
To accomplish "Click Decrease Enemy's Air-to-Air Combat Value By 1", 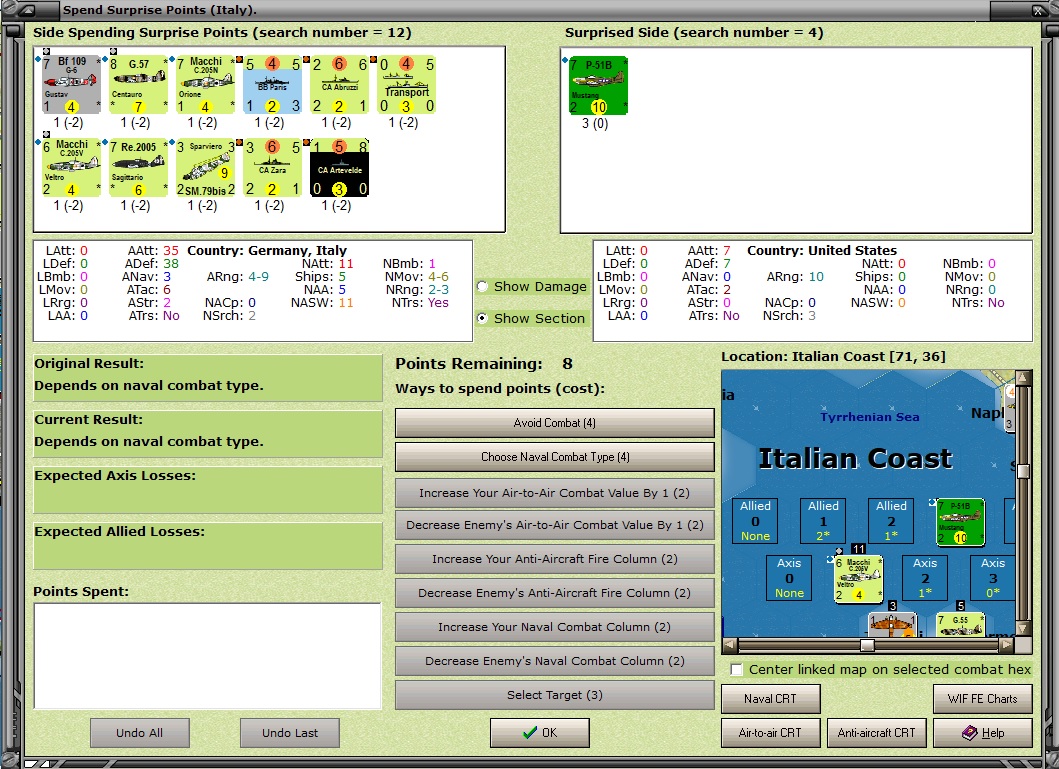I will coord(554,525).
